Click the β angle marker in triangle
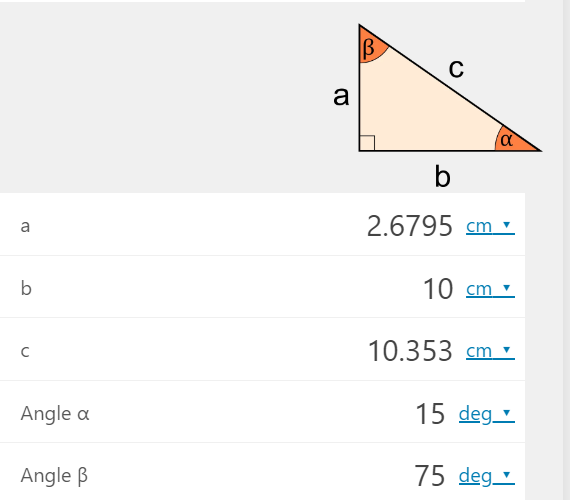The width and height of the screenshot is (570, 500). click(370, 47)
